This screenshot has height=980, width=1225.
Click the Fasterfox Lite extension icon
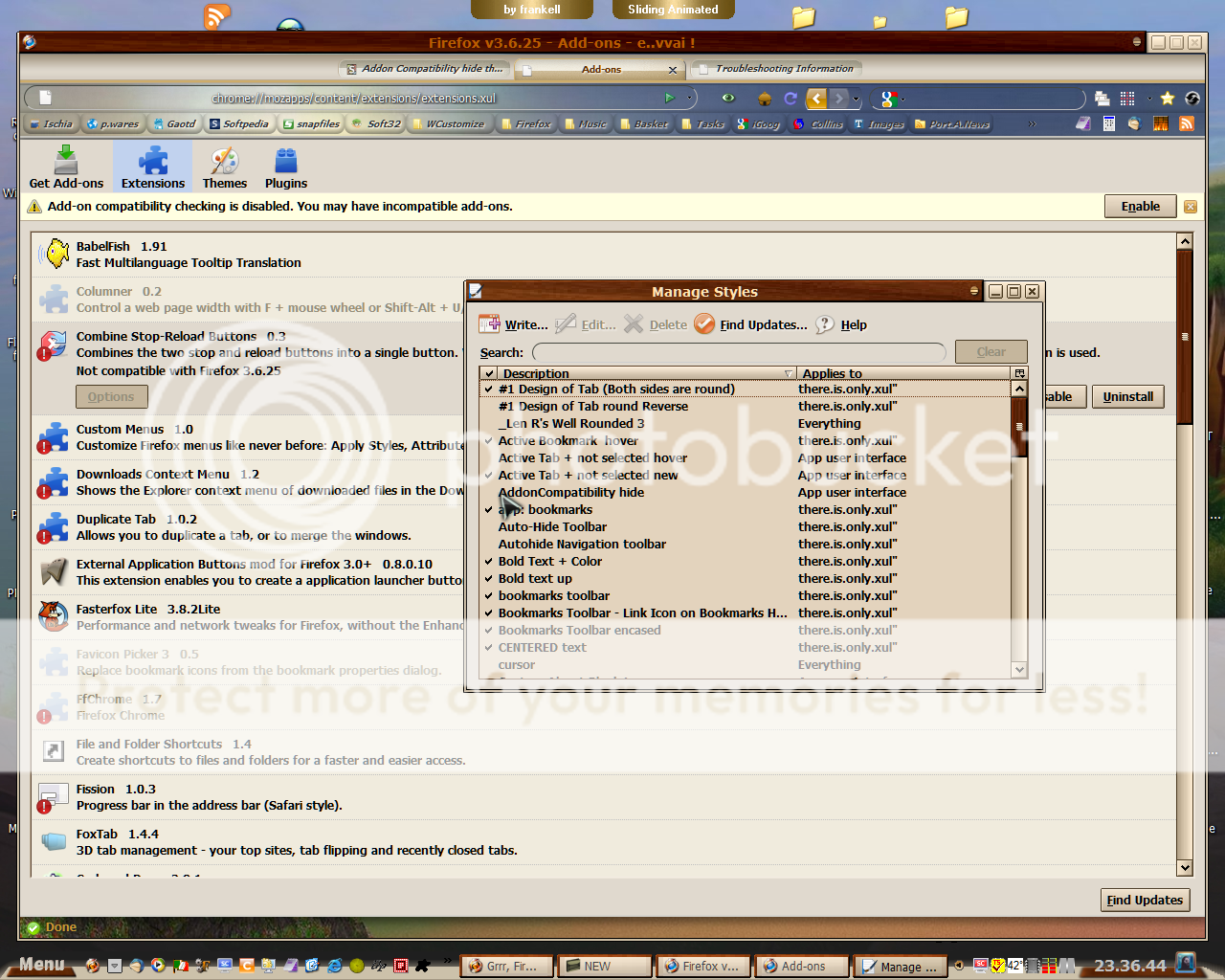[54, 616]
